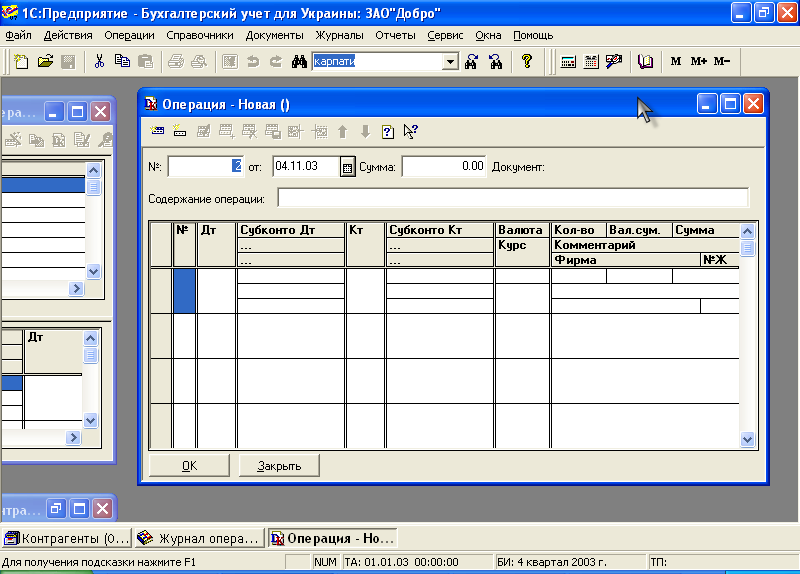Click the date field showing 04.11.03

[306, 166]
